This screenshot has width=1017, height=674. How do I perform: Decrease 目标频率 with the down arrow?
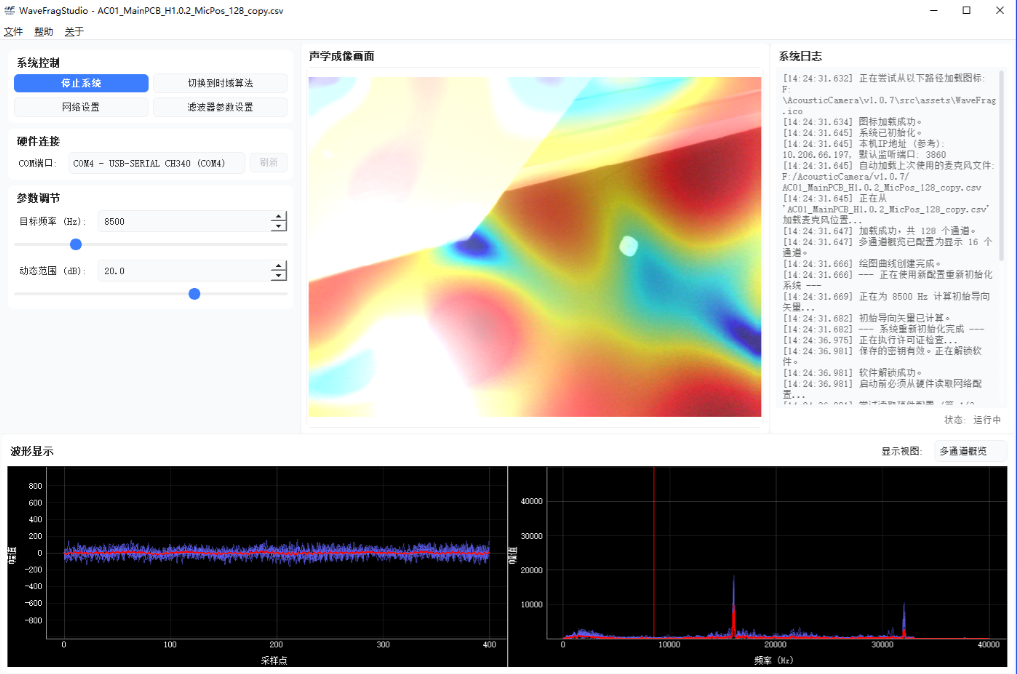point(279,226)
